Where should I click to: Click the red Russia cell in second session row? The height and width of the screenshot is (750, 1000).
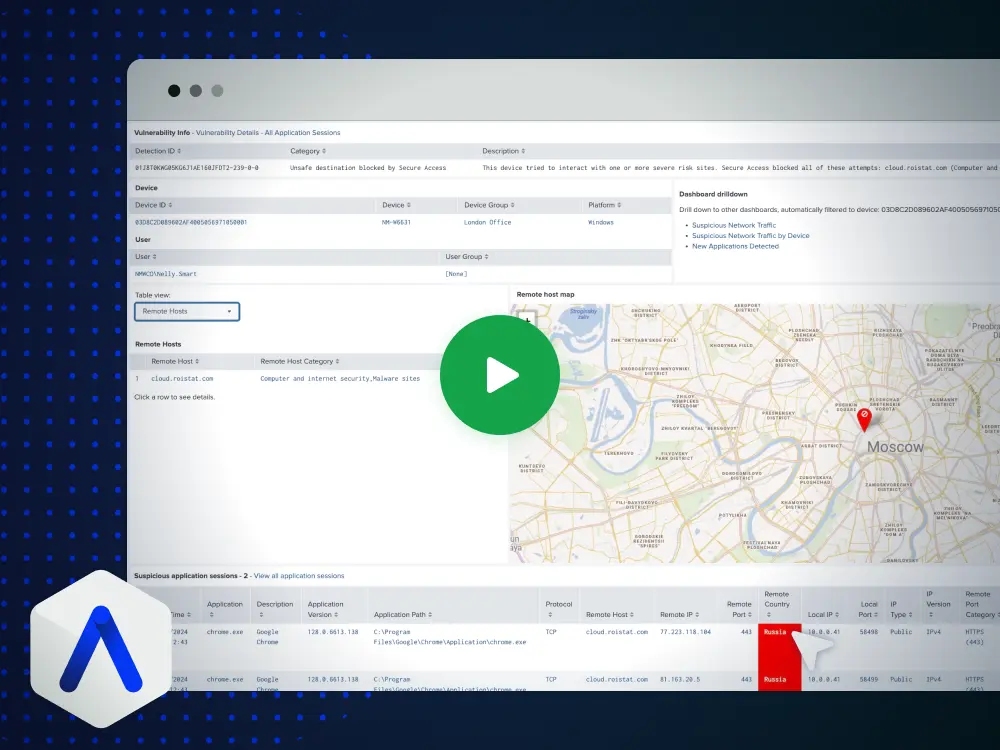tap(779, 680)
